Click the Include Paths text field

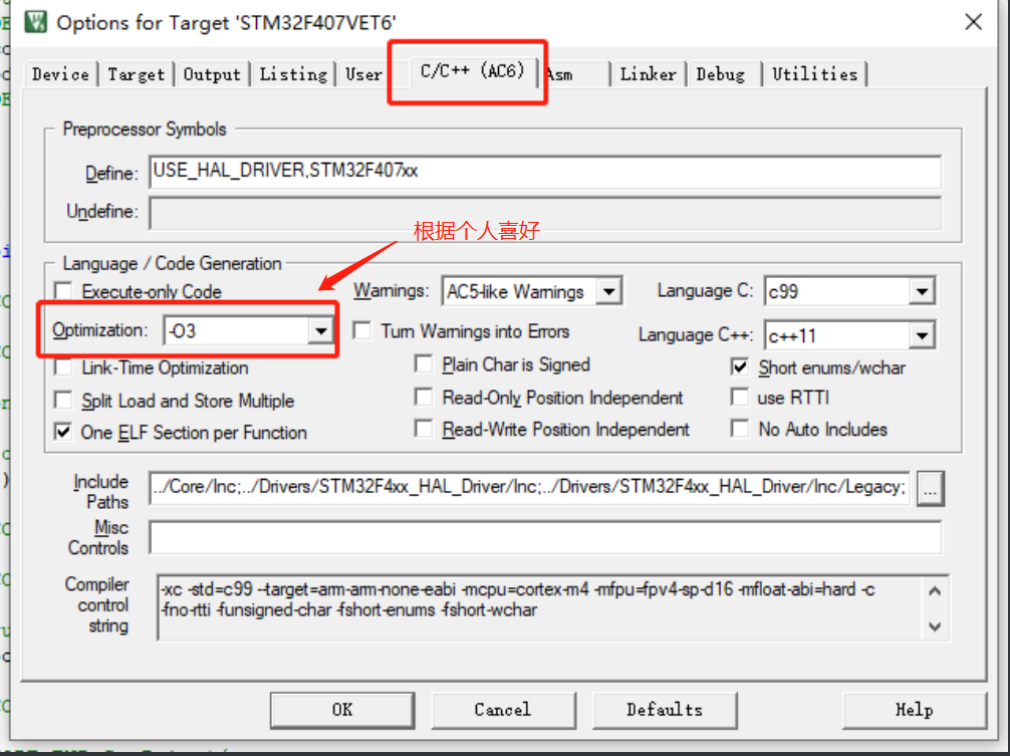[x=529, y=487]
